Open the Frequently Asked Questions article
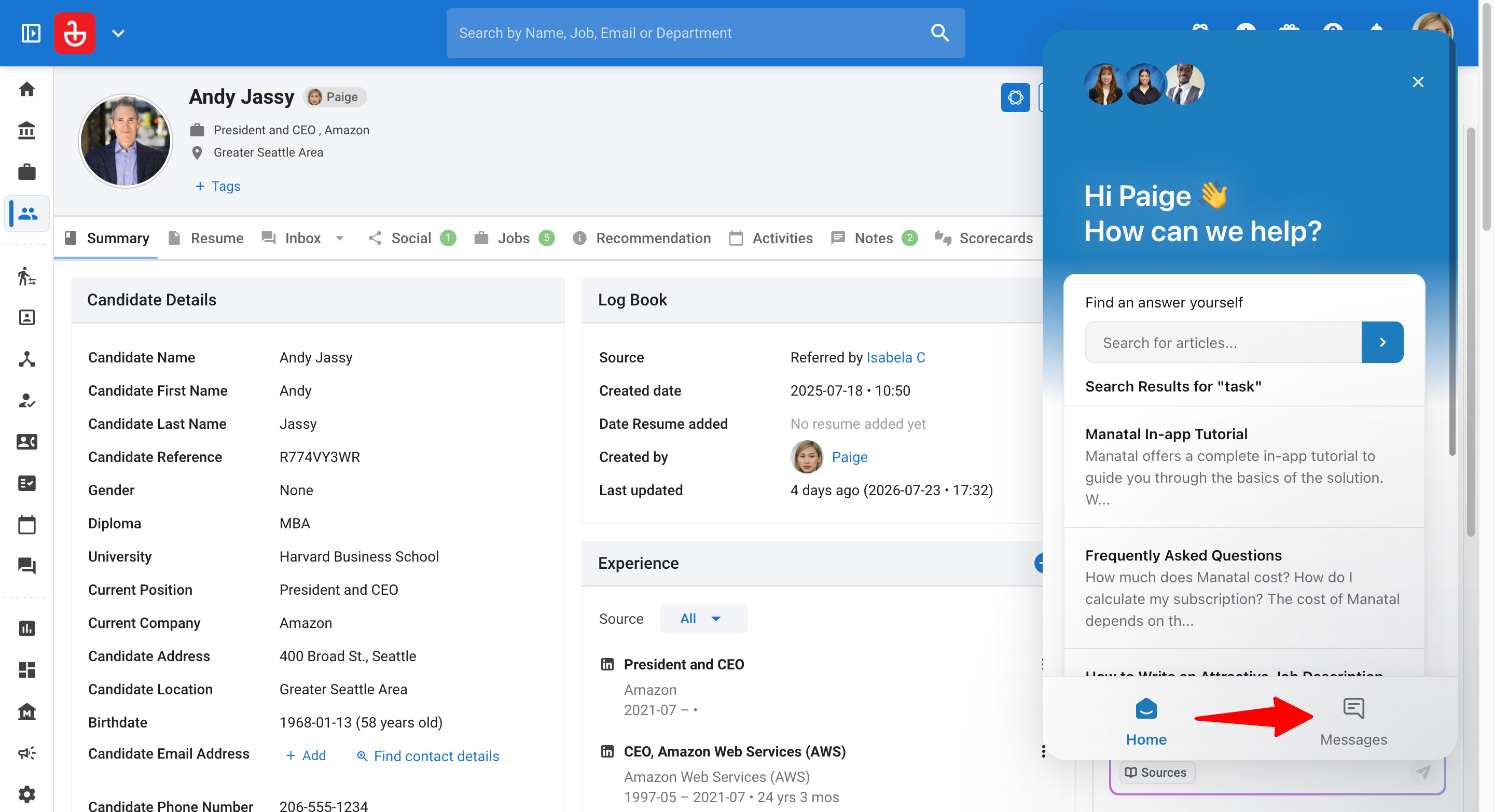This screenshot has width=1494, height=812. tap(1243, 587)
